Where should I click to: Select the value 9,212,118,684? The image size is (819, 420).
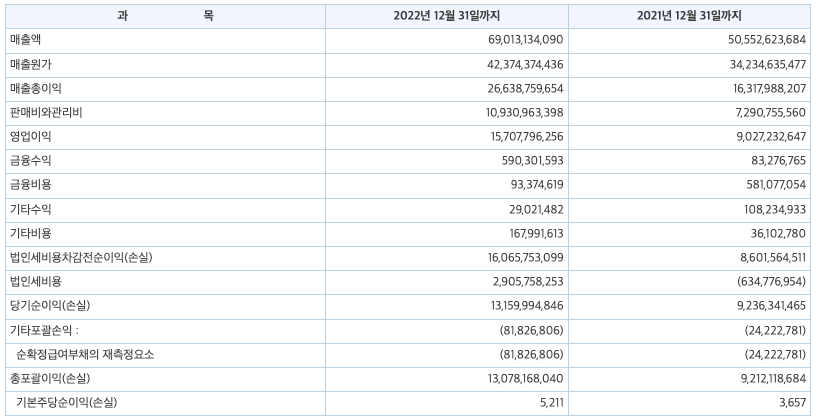pos(773,378)
